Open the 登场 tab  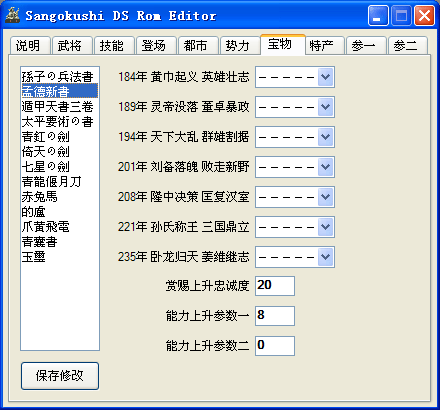pos(156,45)
